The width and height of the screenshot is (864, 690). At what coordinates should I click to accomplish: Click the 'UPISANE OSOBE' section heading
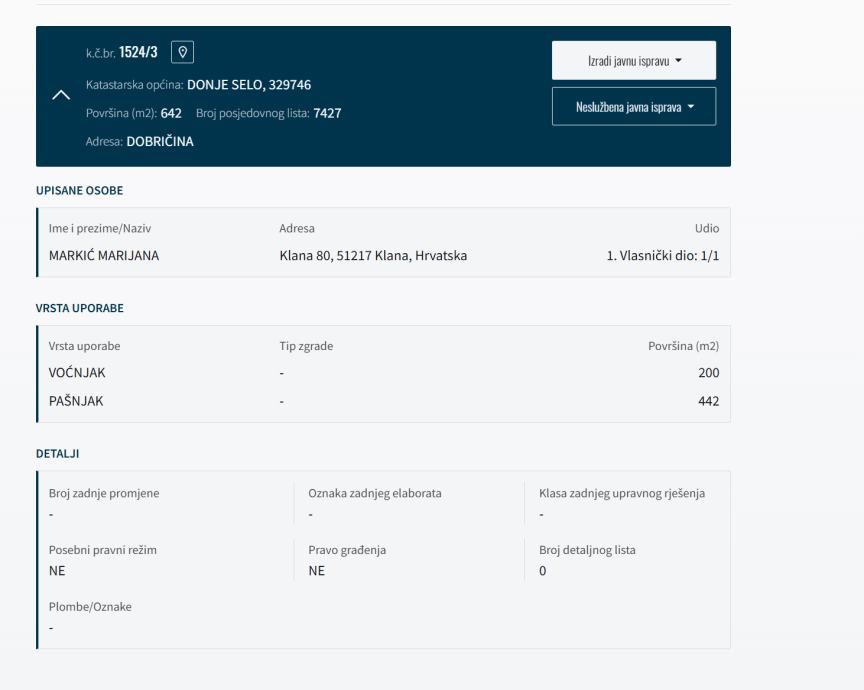[79, 191]
